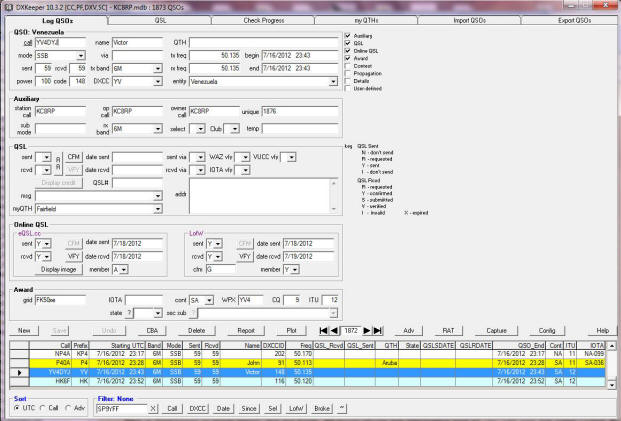
Task: Enable the User-defined panel checkbox
Action: [x=348, y=88]
